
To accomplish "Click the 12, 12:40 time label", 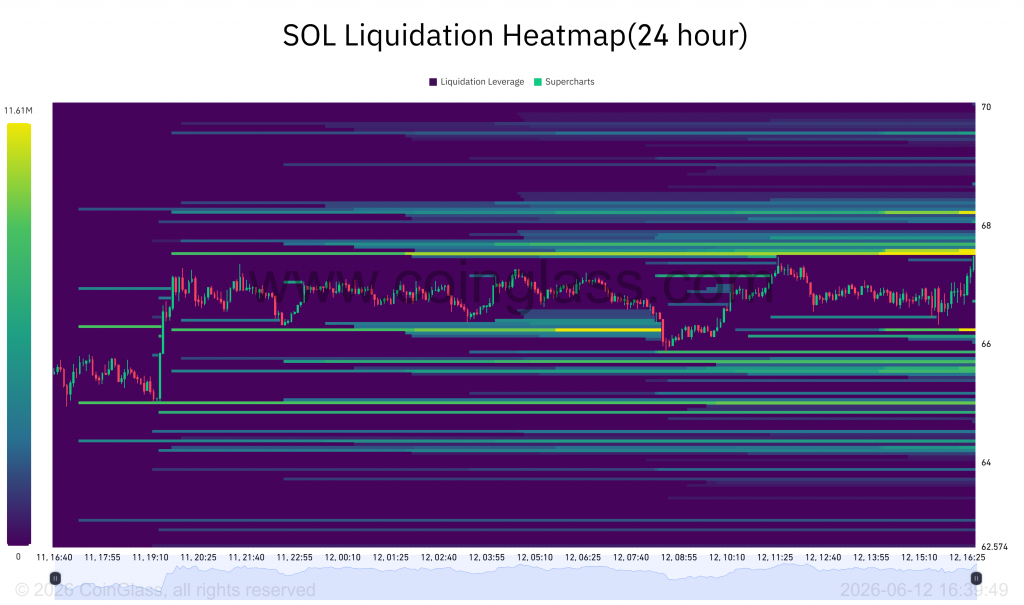I will pos(823,557).
